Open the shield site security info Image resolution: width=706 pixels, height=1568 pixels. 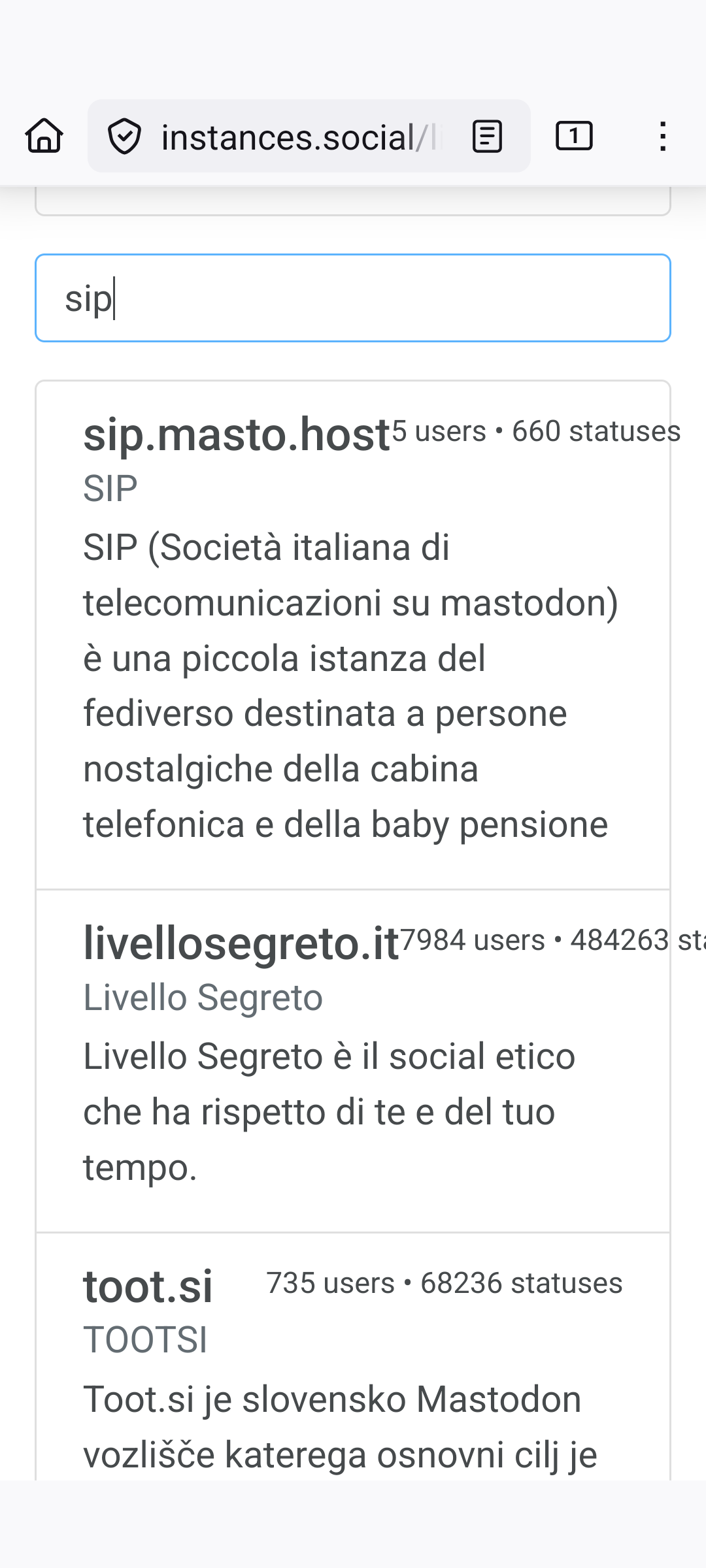124,136
